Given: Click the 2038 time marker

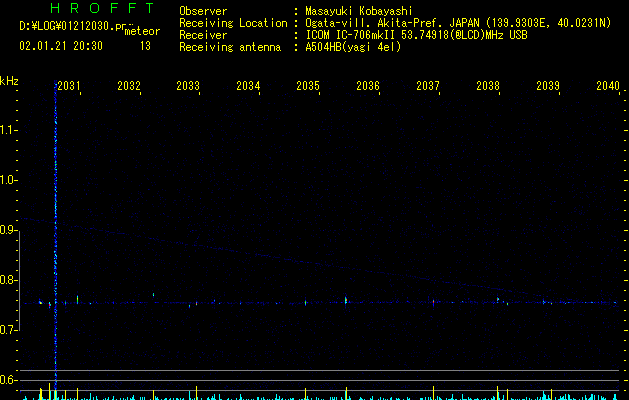Looking at the screenshot, I should point(488,86).
